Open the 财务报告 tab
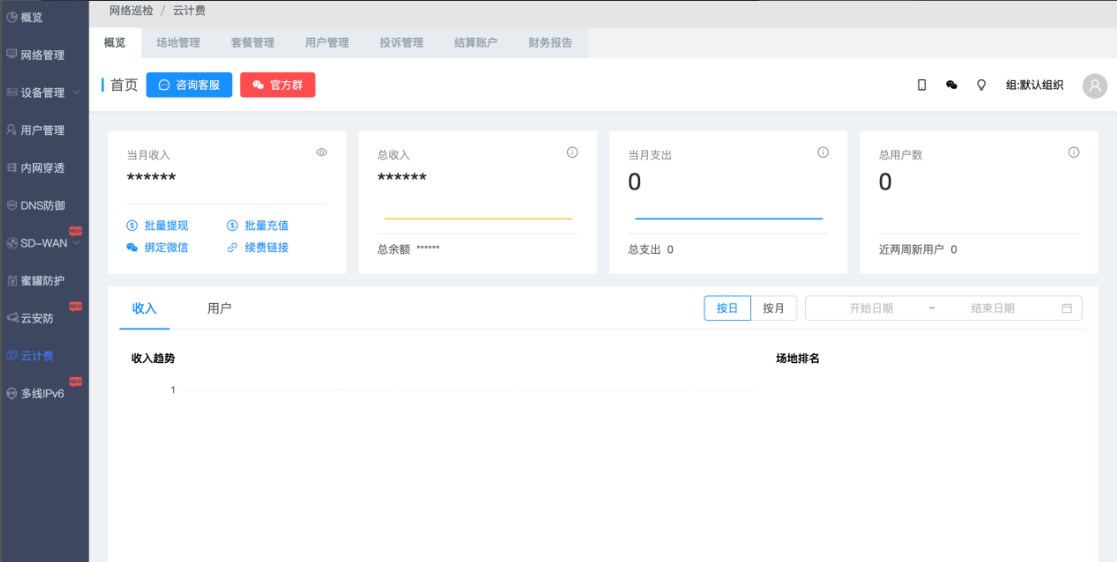Image resolution: width=1117 pixels, height=562 pixels. 550,43
